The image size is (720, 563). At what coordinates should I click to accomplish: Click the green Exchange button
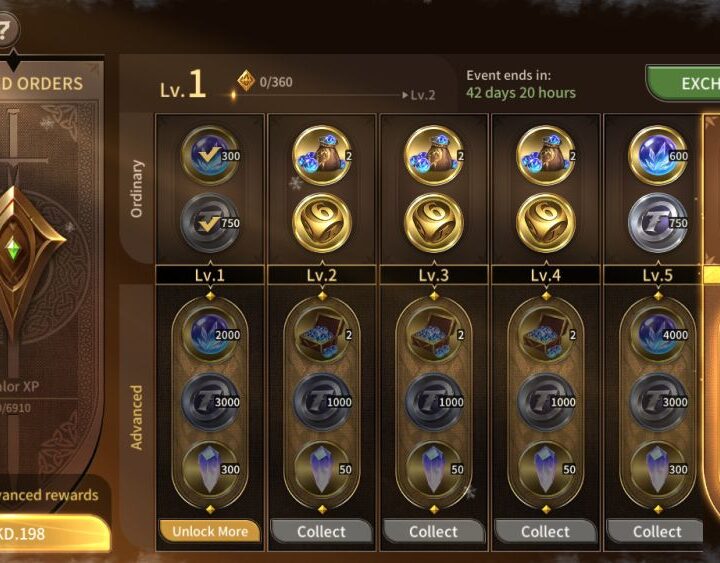pyautogui.click(x=683, y=83)
